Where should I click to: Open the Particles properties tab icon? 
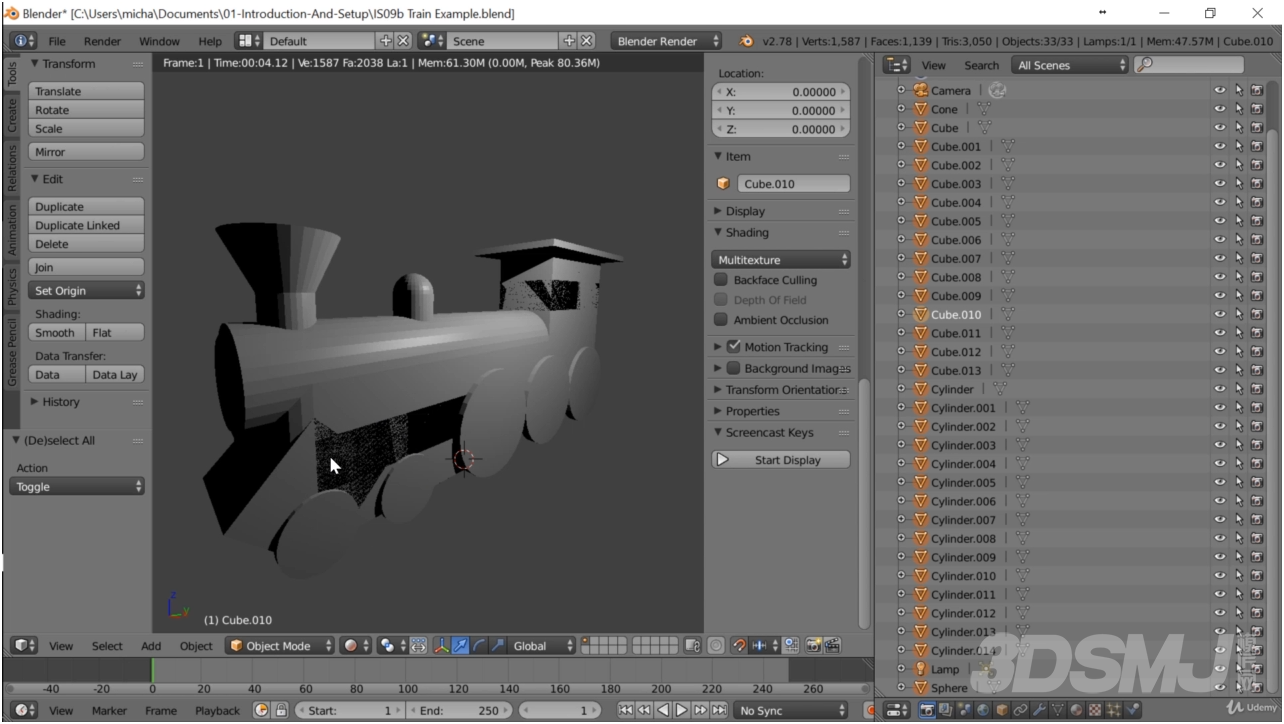1113,709
